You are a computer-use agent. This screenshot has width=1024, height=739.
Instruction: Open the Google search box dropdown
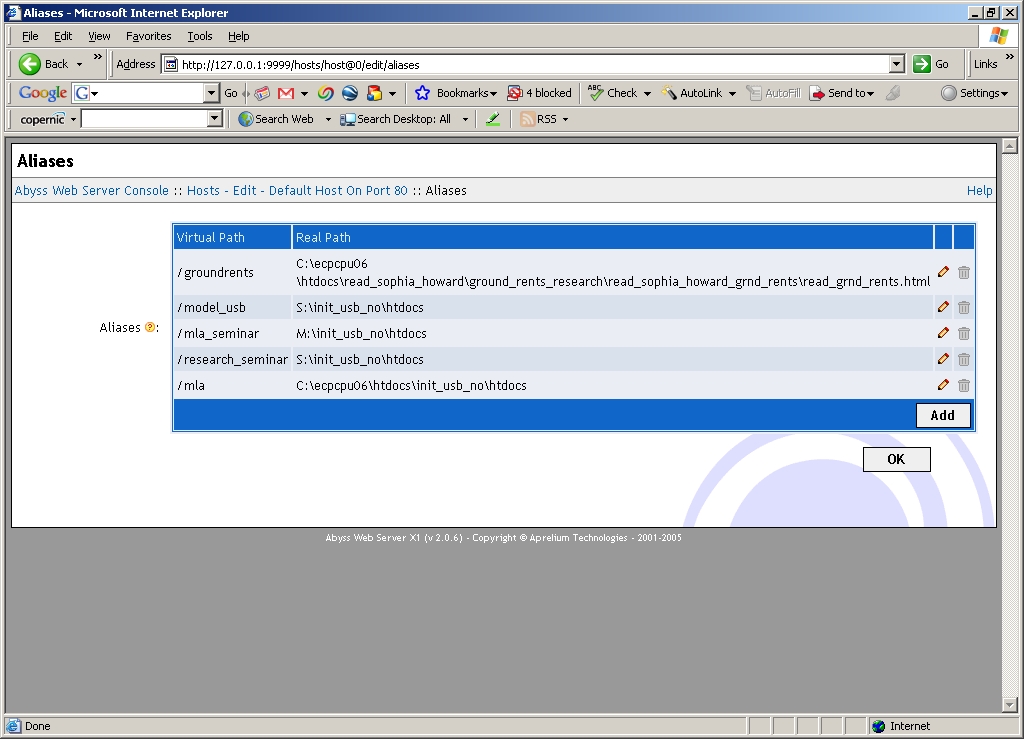click(211, 93)
